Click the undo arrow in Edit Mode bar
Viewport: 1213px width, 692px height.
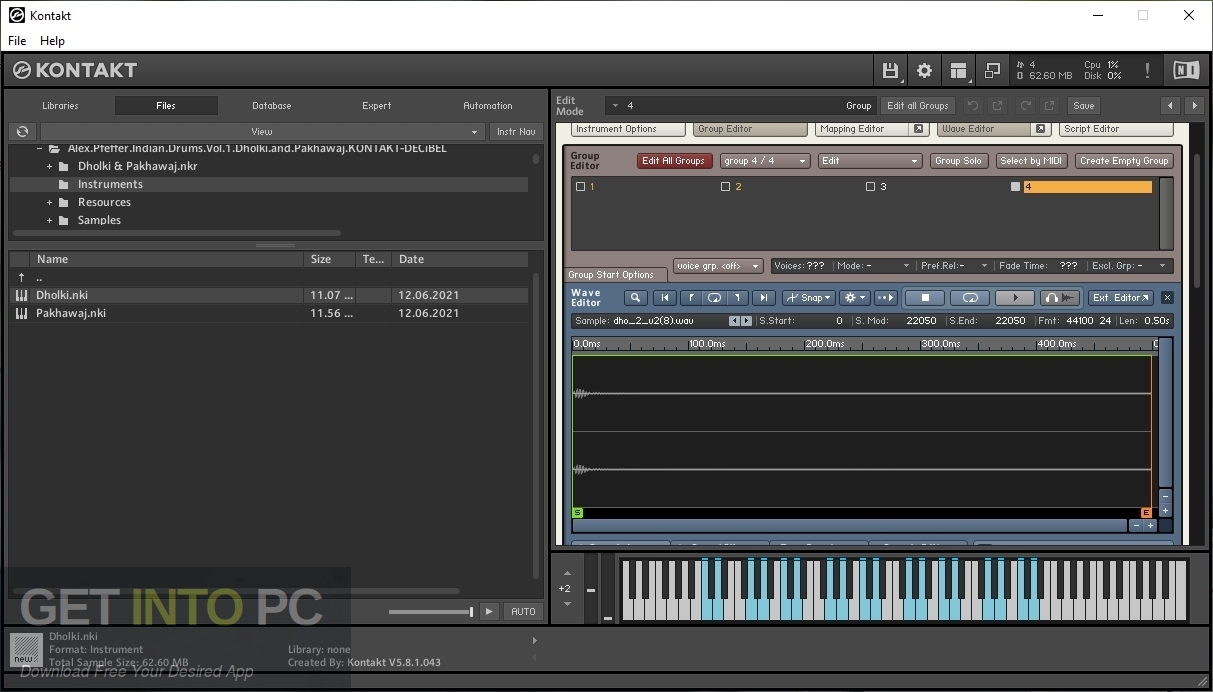coord(973,105)
